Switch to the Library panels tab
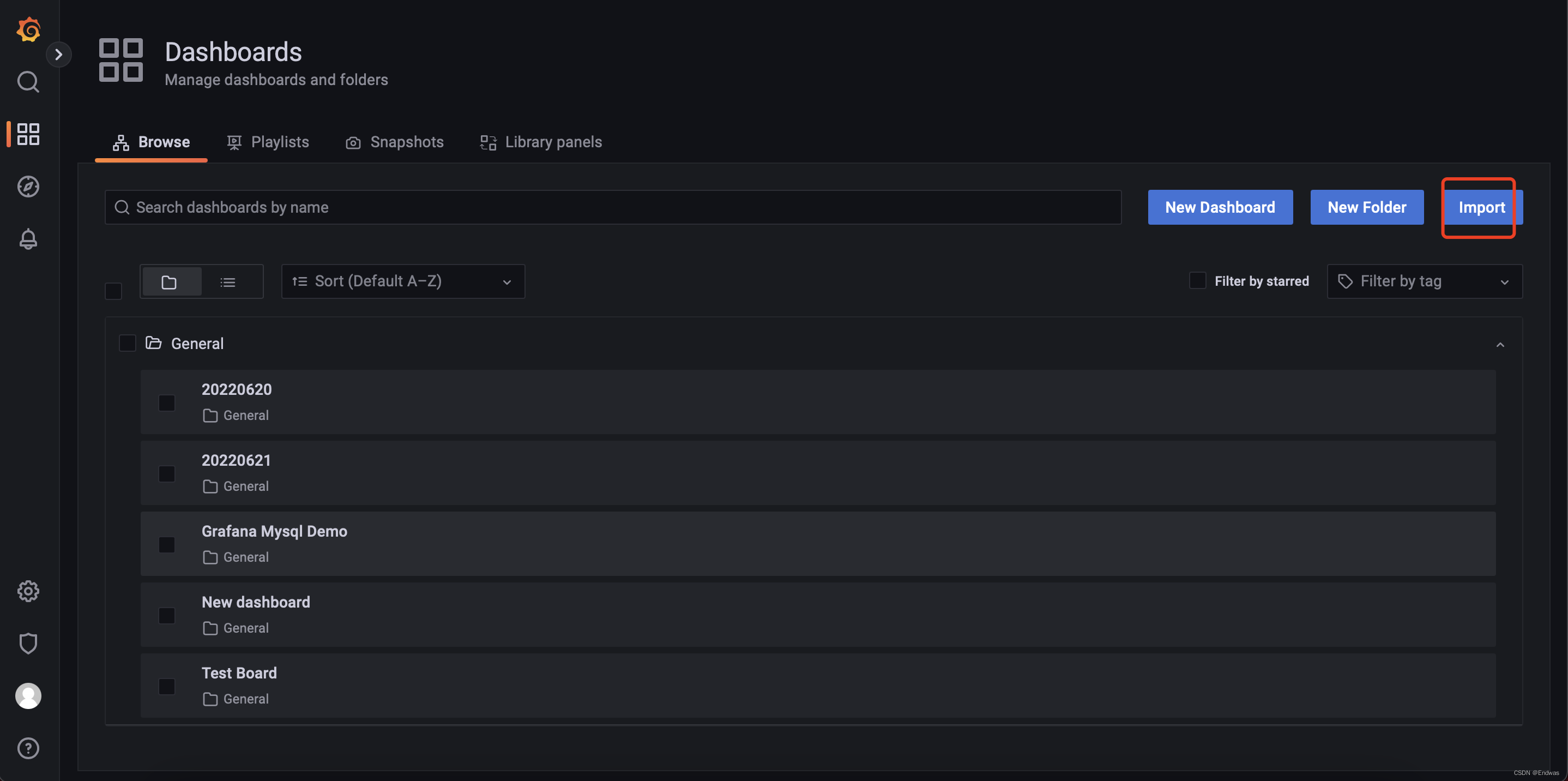Viewport: 1568px width, 781px height. tap(540, 142)
